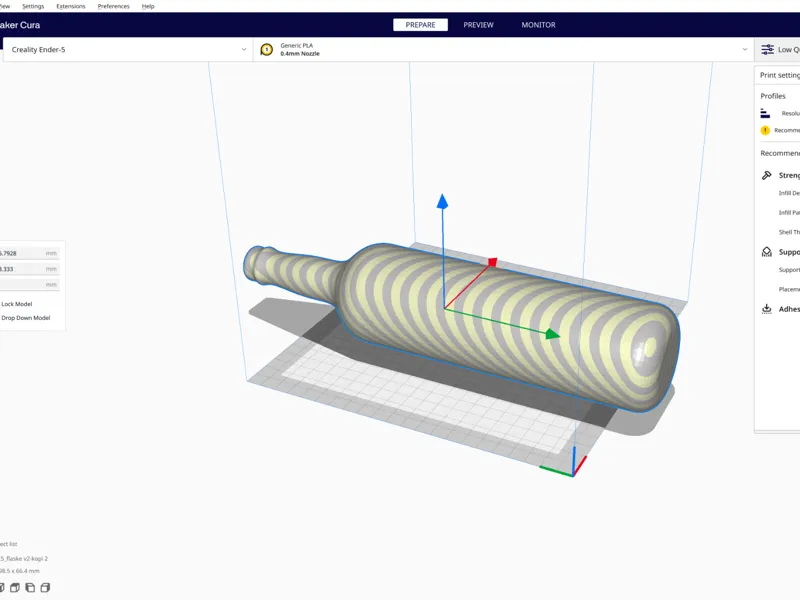Click the Generic PLA extruder icon
The width and height of the screenshot is (800, 600).
tap(266, 49)
